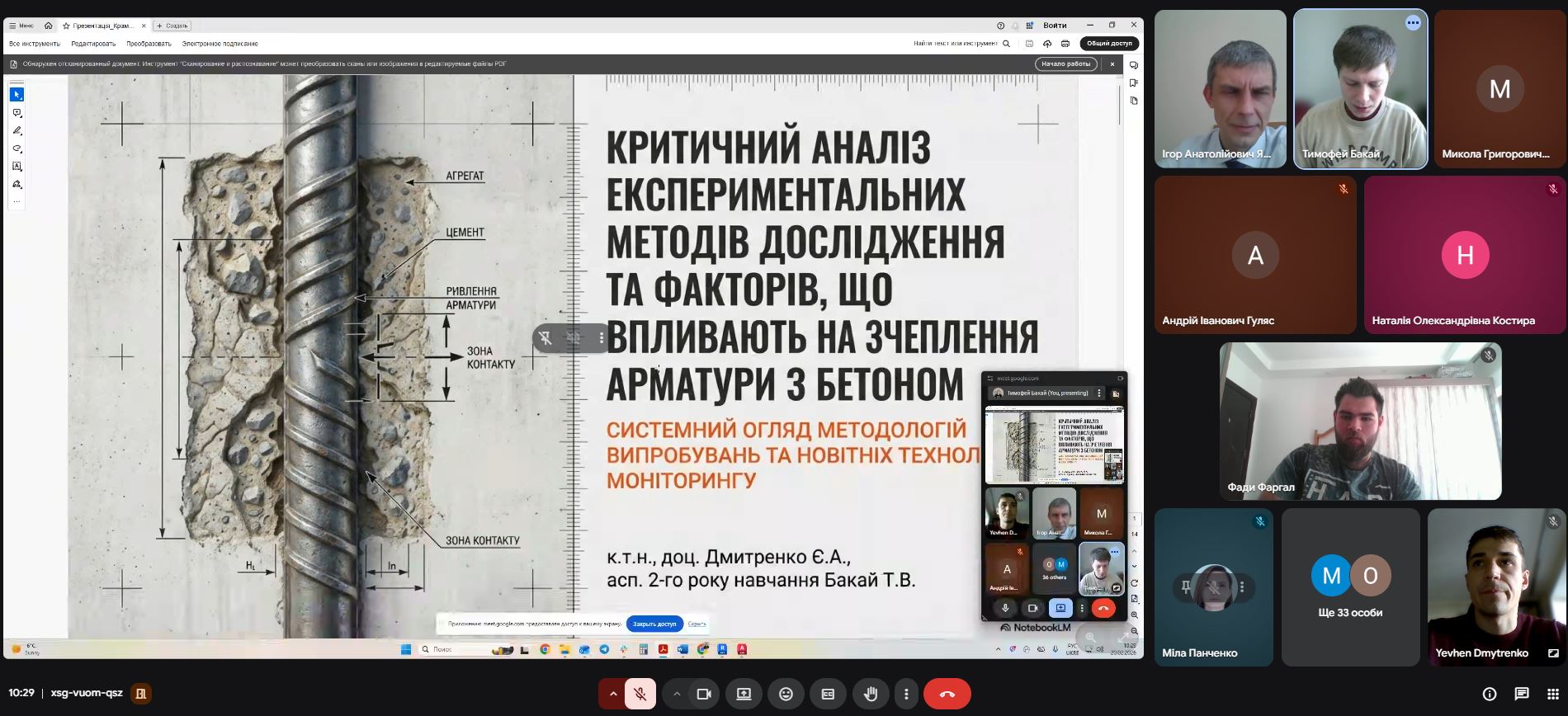Viewport: 1568px width, 716px height.
Task: Print the PDF document
Action: tap(1065, 44)
